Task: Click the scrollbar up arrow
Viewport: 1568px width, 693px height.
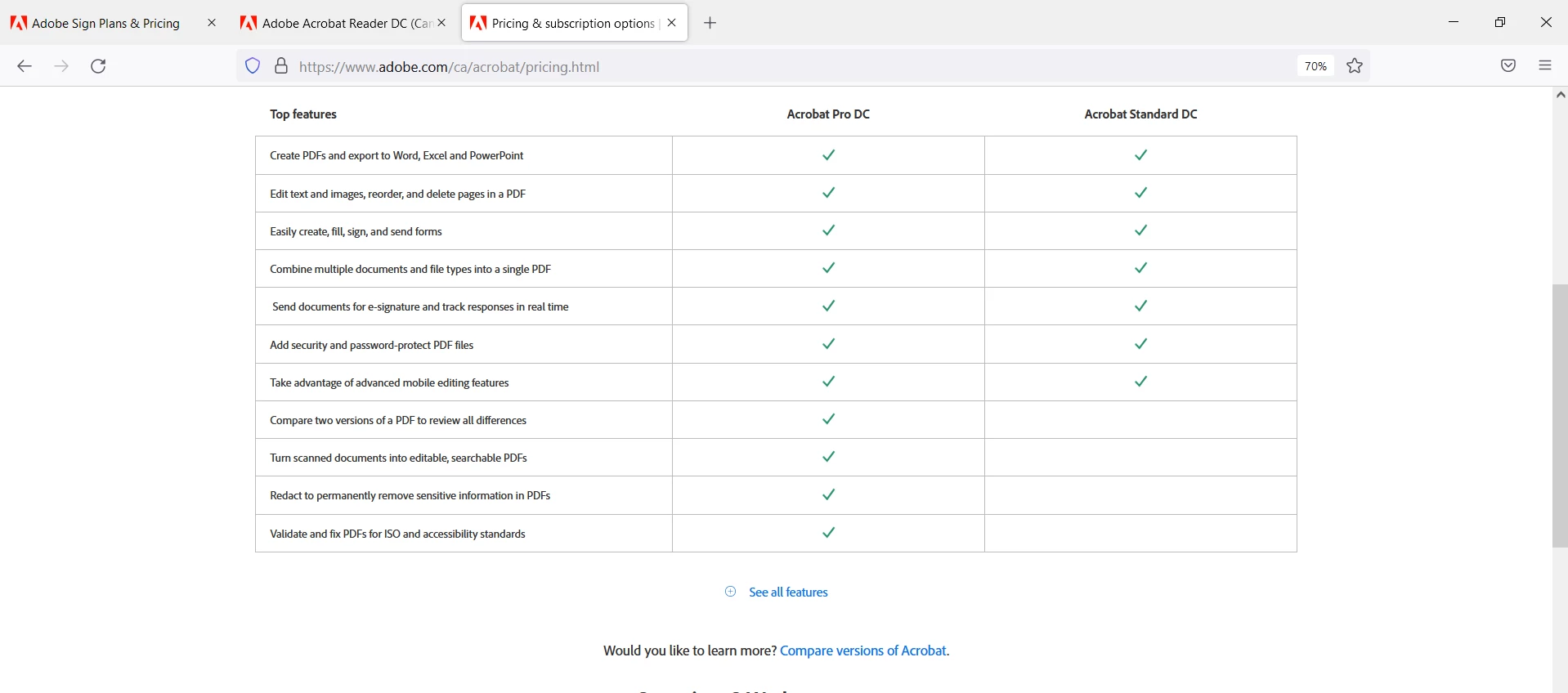Action: pos(1560,95)
